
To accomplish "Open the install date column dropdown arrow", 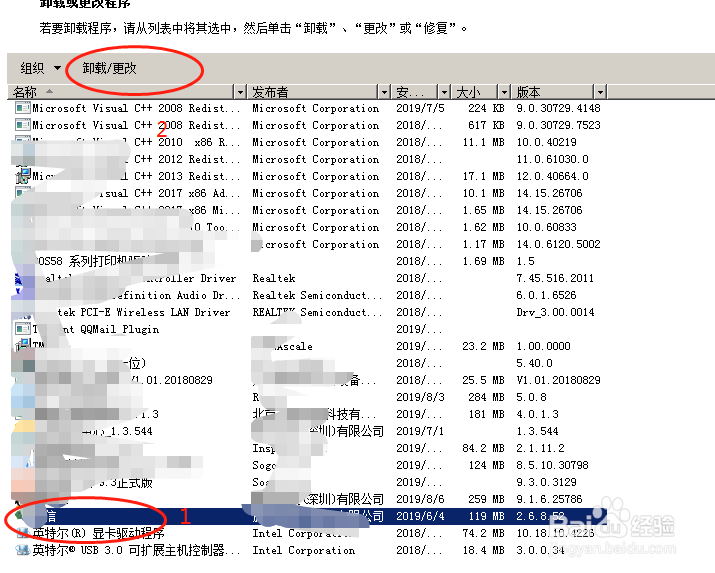I will click(x=444, y=93).
